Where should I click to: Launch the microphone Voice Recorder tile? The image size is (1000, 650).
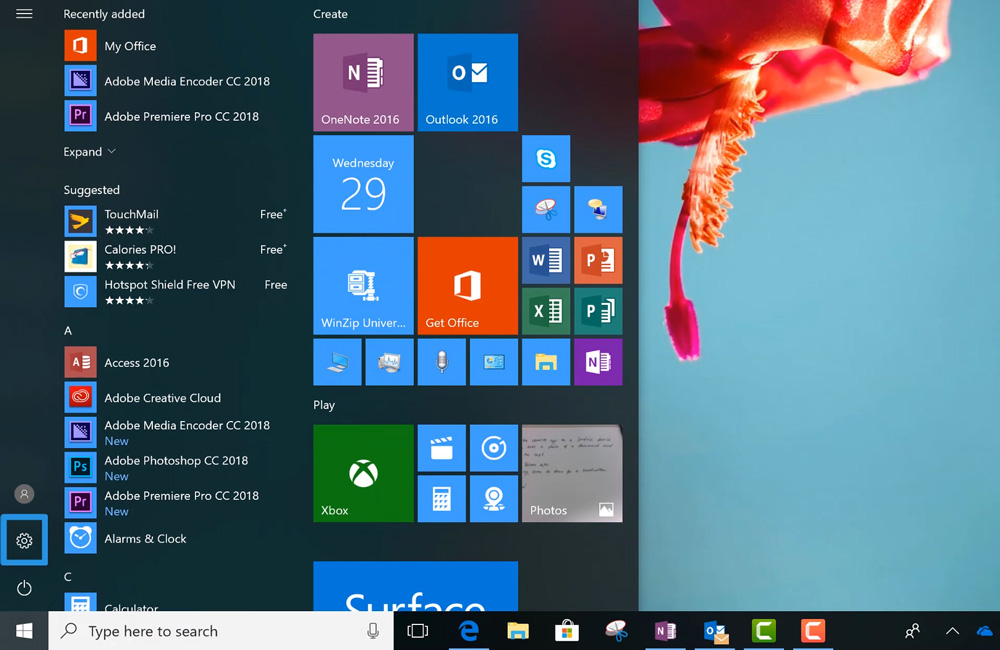pos(441,362)
